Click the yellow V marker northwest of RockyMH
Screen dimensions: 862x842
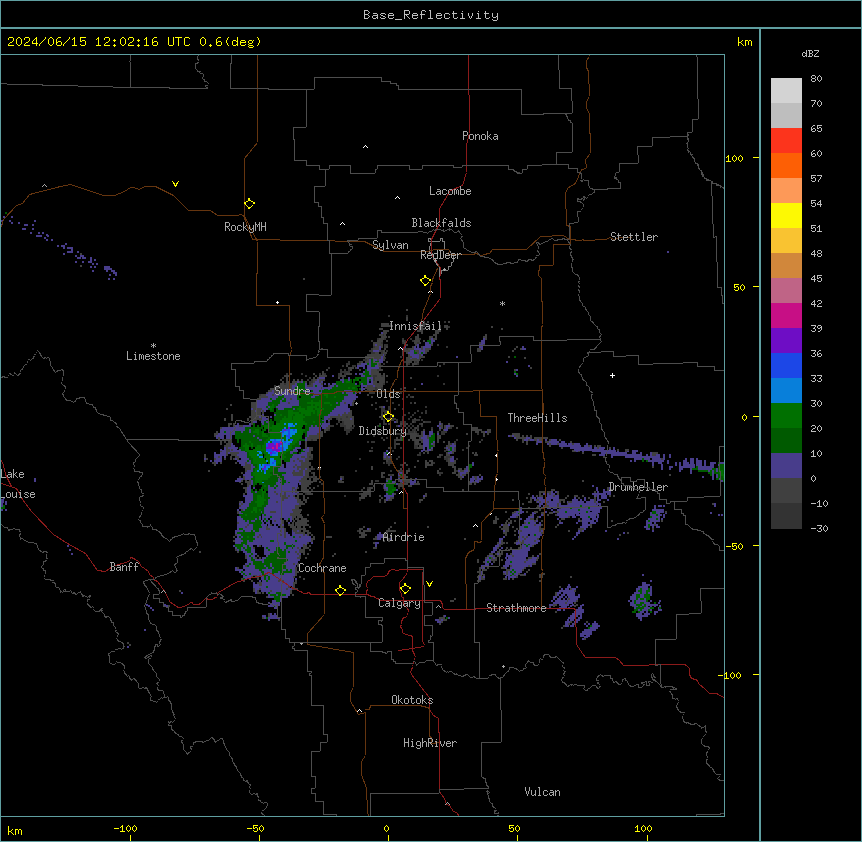pos(175,184)
